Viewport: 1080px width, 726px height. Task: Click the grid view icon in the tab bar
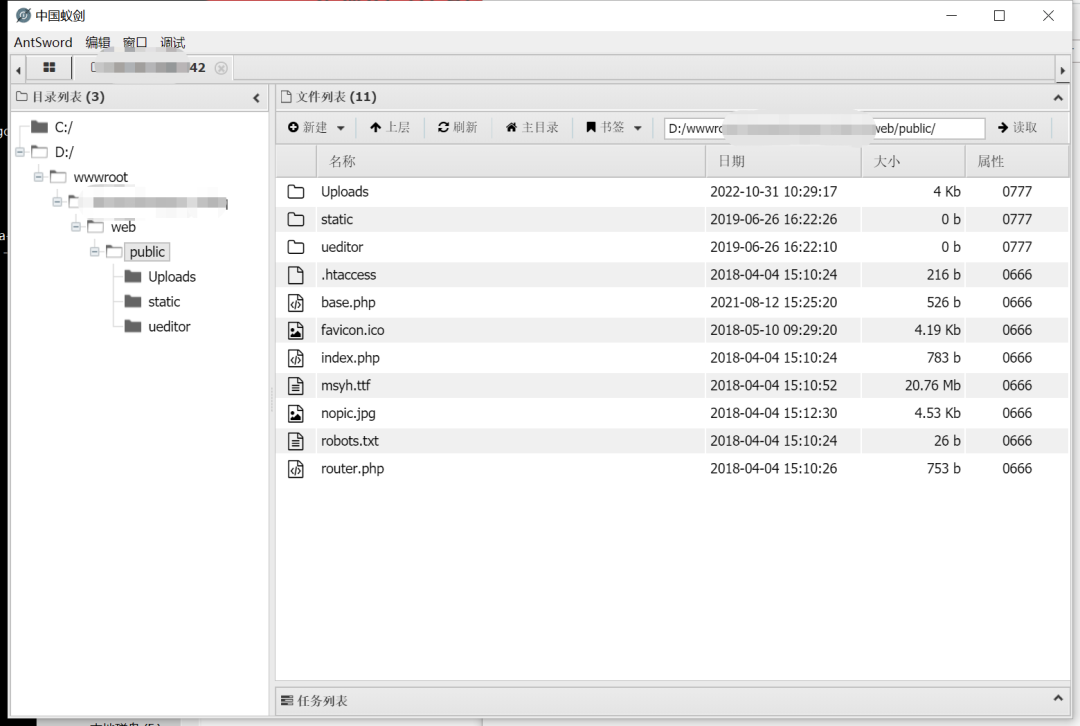(x=48, y=68)
